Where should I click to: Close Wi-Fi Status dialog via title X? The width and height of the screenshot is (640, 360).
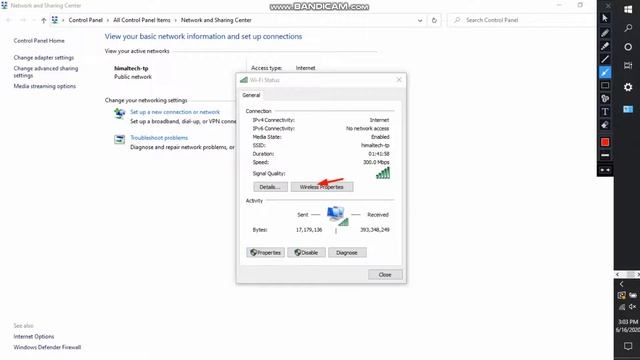(399, 80)
